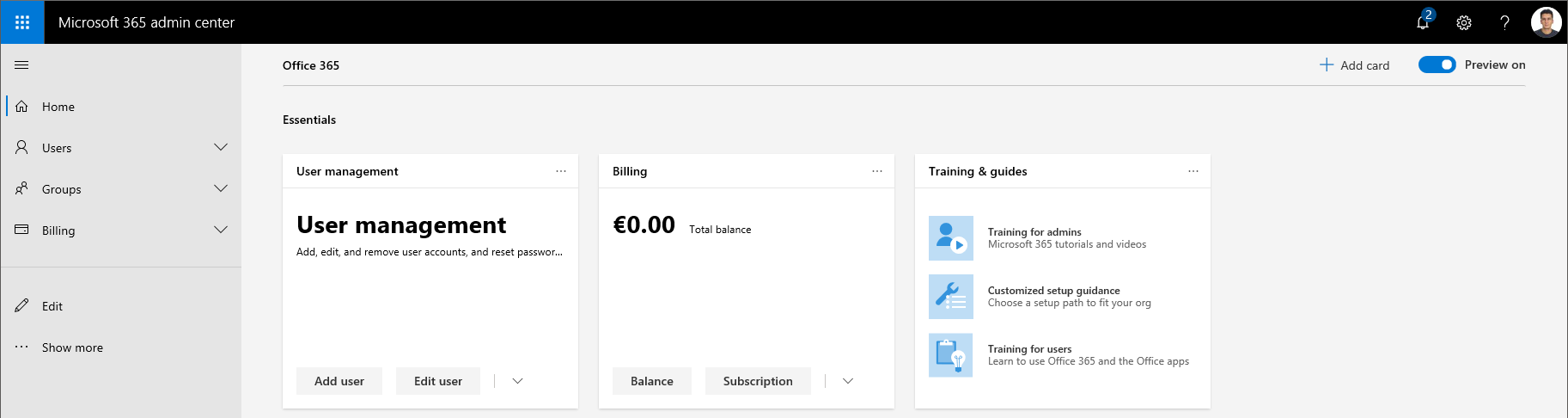The height and width of the screenshot is (418, 1568).
Task: Open the settings gear
Action: pos(1464,23)
